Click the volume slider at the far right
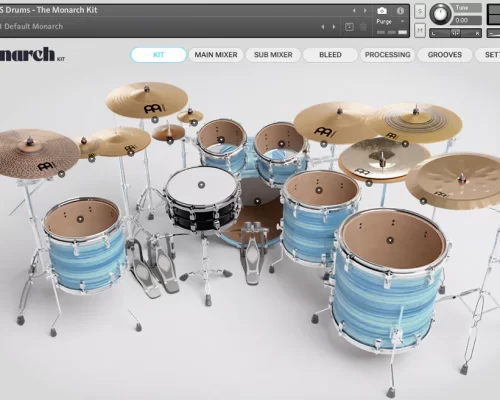The image size is (500, 400). pyautogui.click(x=493, y=33)
